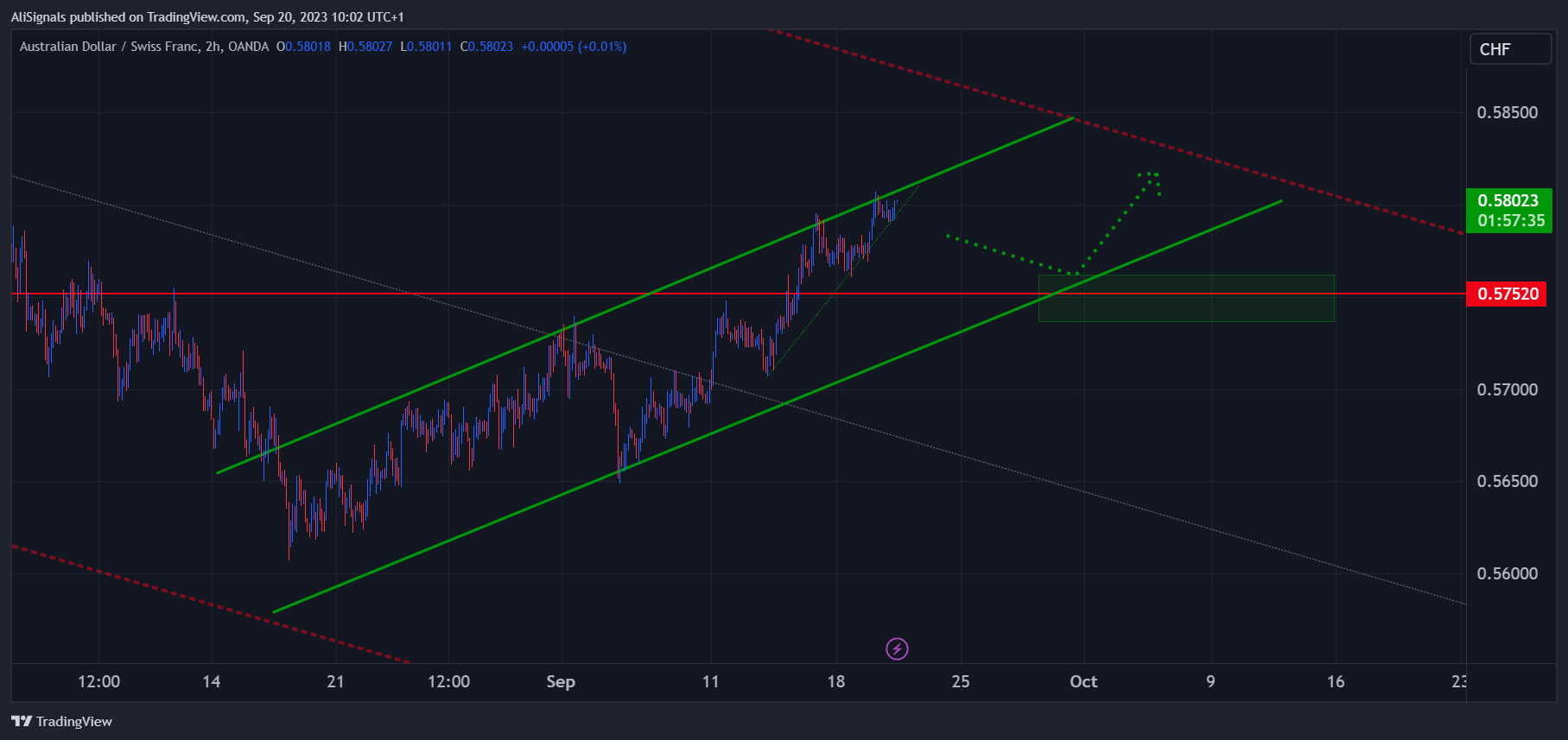Screen dimensions: 1568x740
Task: Click the close value C0.58023 in legend
Action: [x=486, y=47]
